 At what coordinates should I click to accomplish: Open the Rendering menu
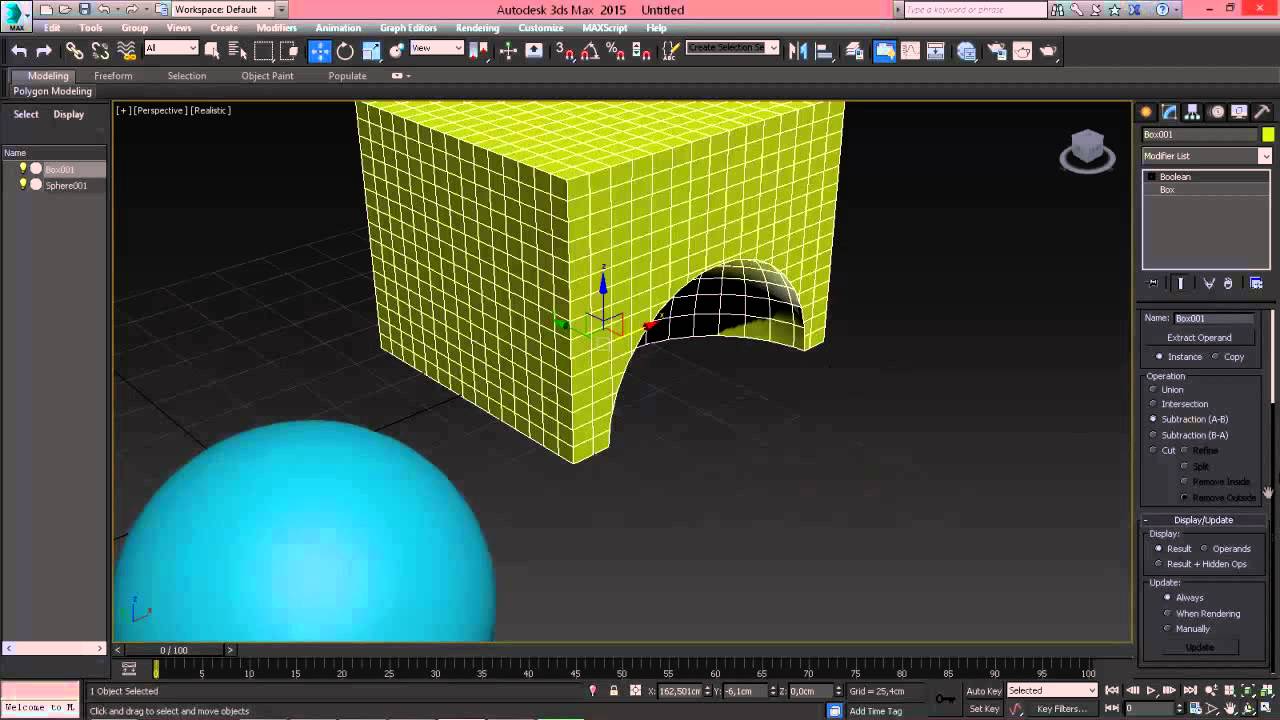click(x=477, y=28)
